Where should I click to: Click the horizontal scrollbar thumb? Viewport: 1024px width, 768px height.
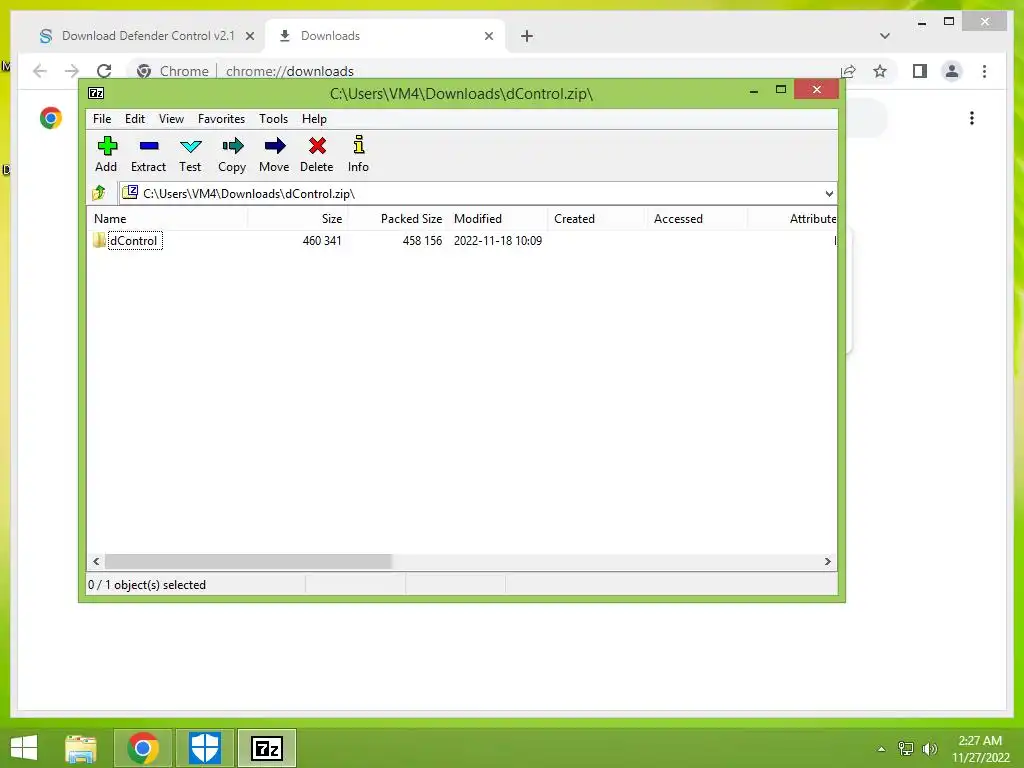248,562
